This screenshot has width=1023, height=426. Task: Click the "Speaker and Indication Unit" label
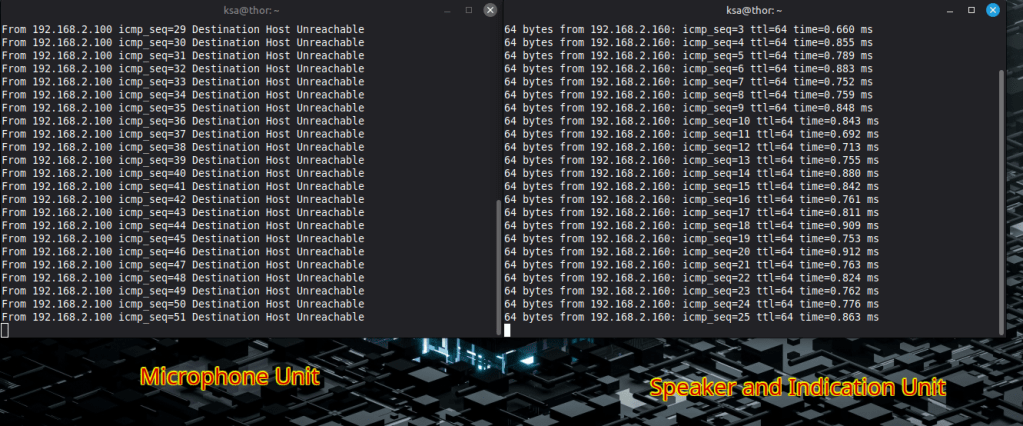[x=795, y=387]
